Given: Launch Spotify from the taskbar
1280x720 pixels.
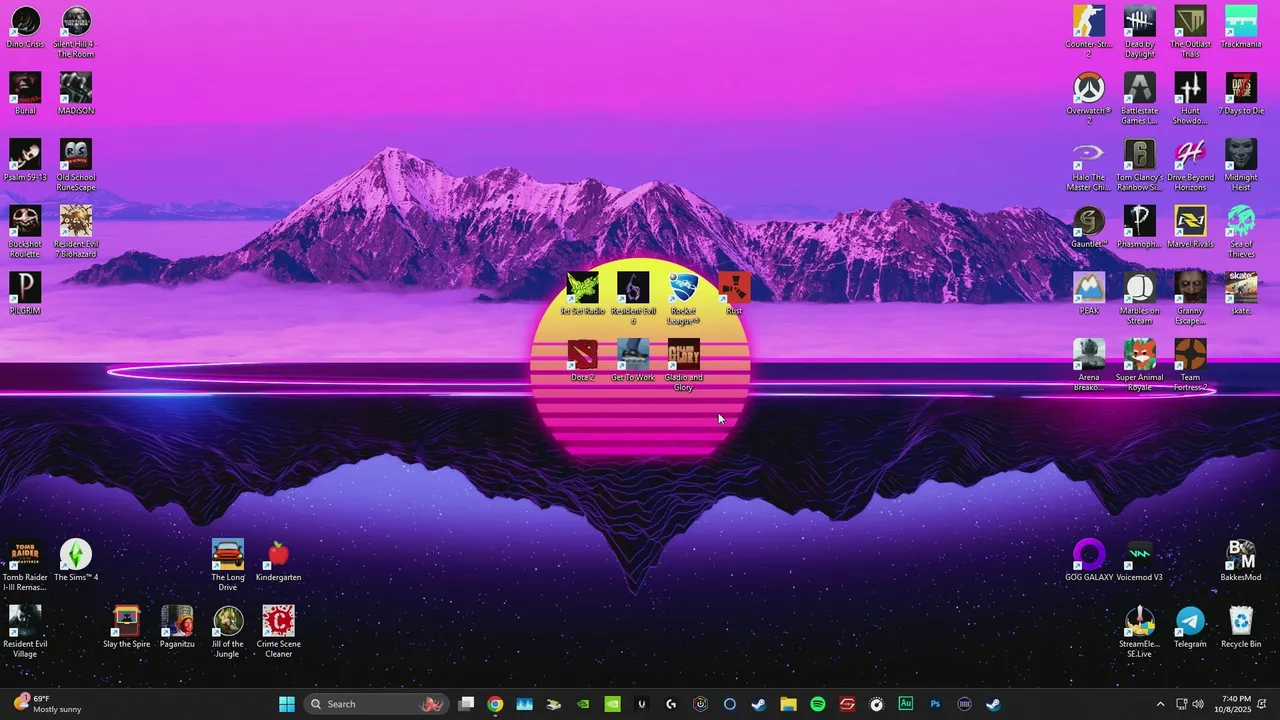Looking at the screenshot, I should pyautogui.click(x=818, y=704).
